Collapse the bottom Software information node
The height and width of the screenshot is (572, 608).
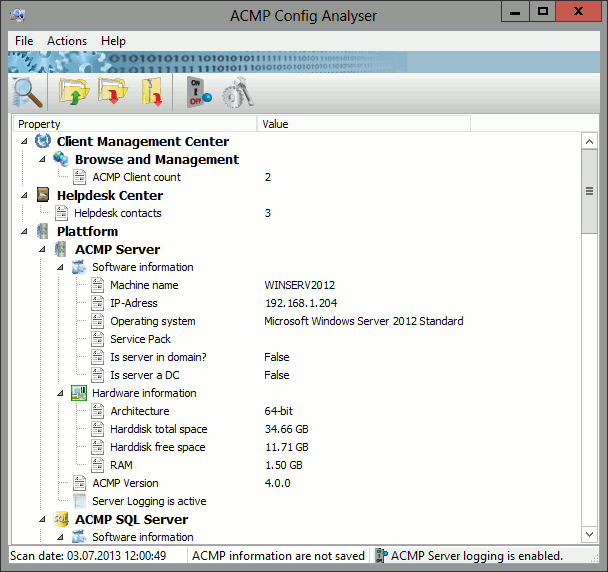[60, 537]
